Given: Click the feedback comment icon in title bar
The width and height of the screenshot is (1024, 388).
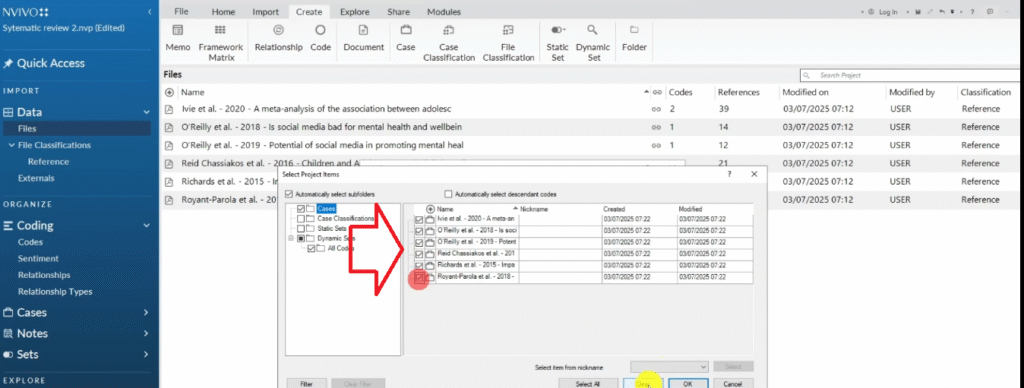Looking at the screenshot, I should click(x=991, y=12).
